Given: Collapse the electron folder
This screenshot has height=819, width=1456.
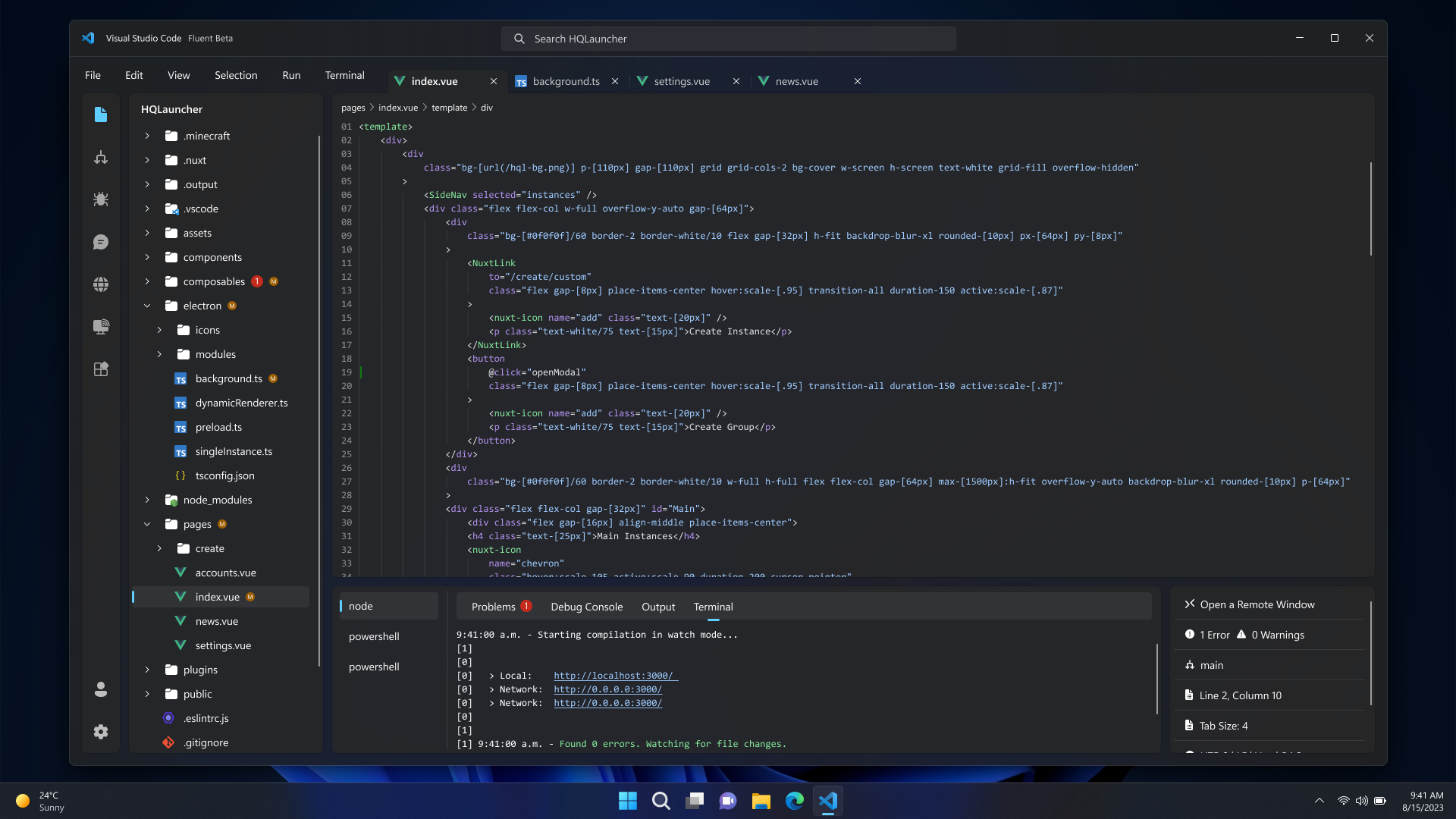Looking at the screenshot, I should point(147,306).
